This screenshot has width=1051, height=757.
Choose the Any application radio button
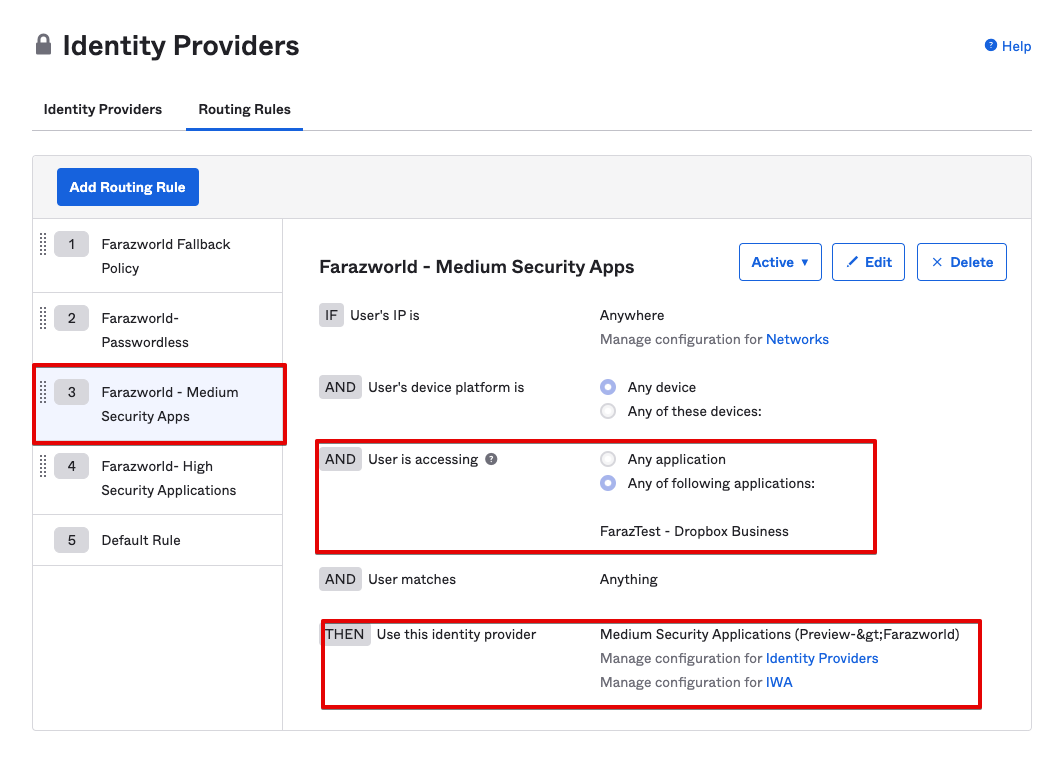608,459
